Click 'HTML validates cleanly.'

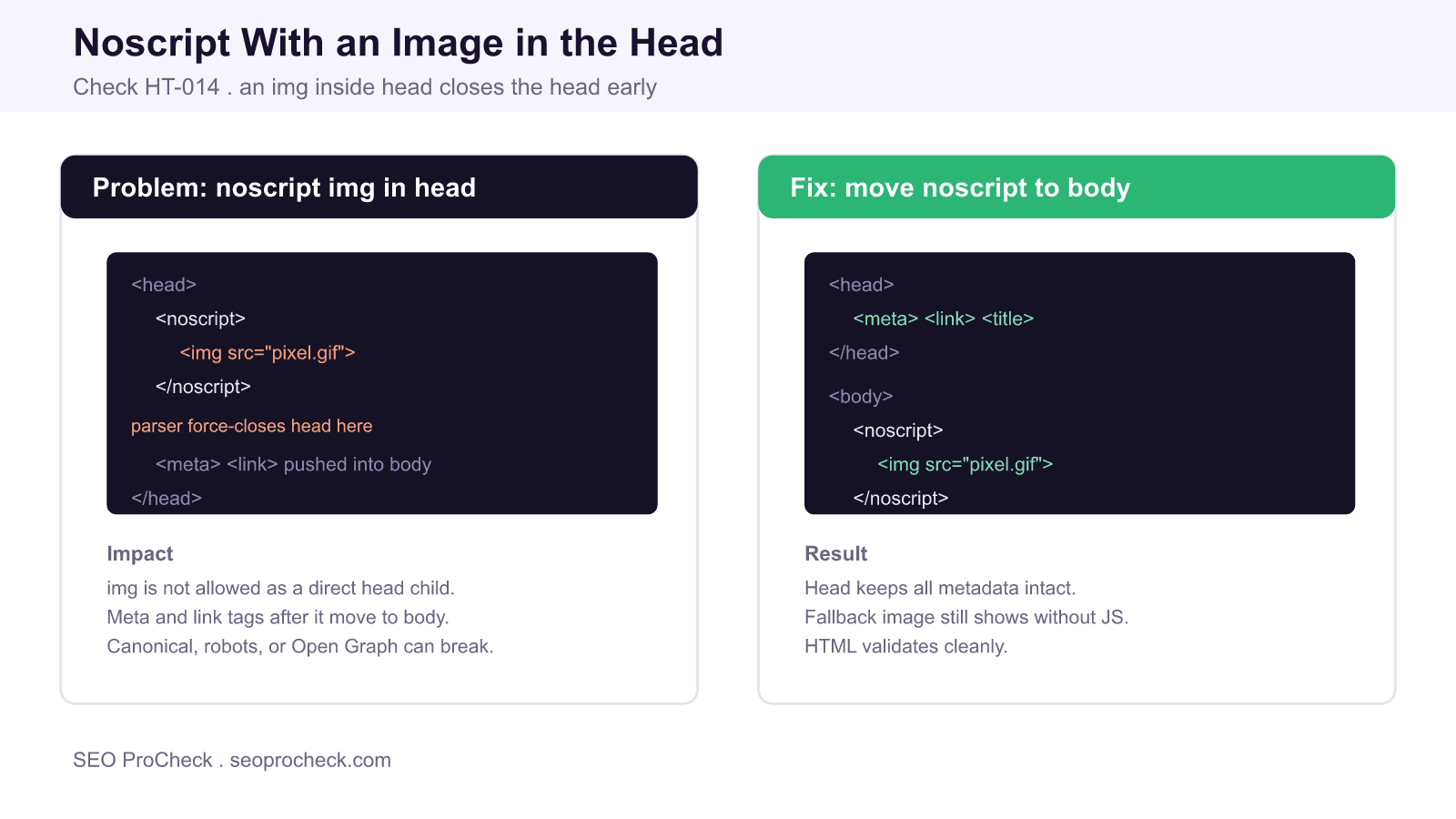coord(906,646)
